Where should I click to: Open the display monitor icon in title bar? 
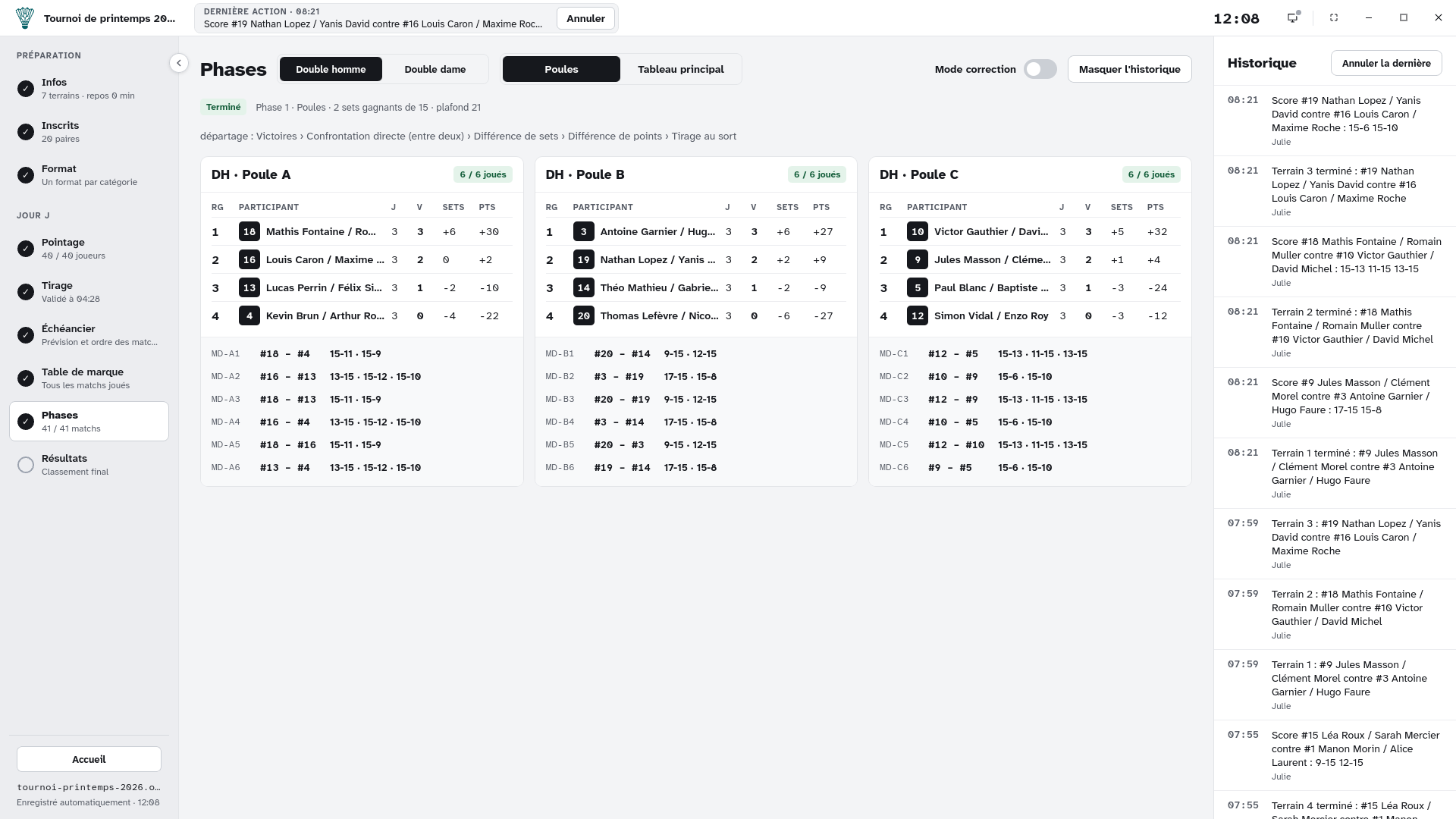coord(1293,17)
